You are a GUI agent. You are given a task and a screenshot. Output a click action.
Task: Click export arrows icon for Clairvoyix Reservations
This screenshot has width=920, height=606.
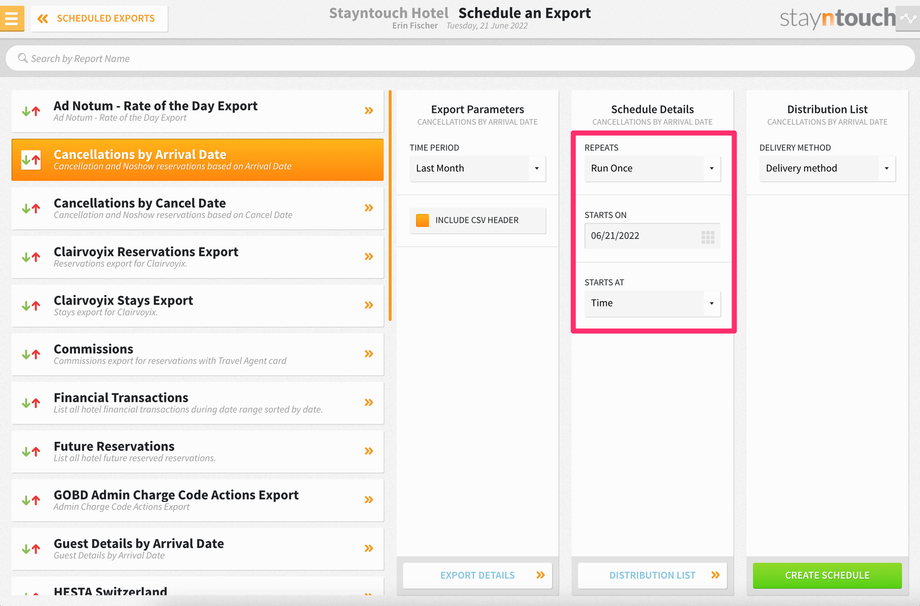pyautogui.click(x=31, y=257)
